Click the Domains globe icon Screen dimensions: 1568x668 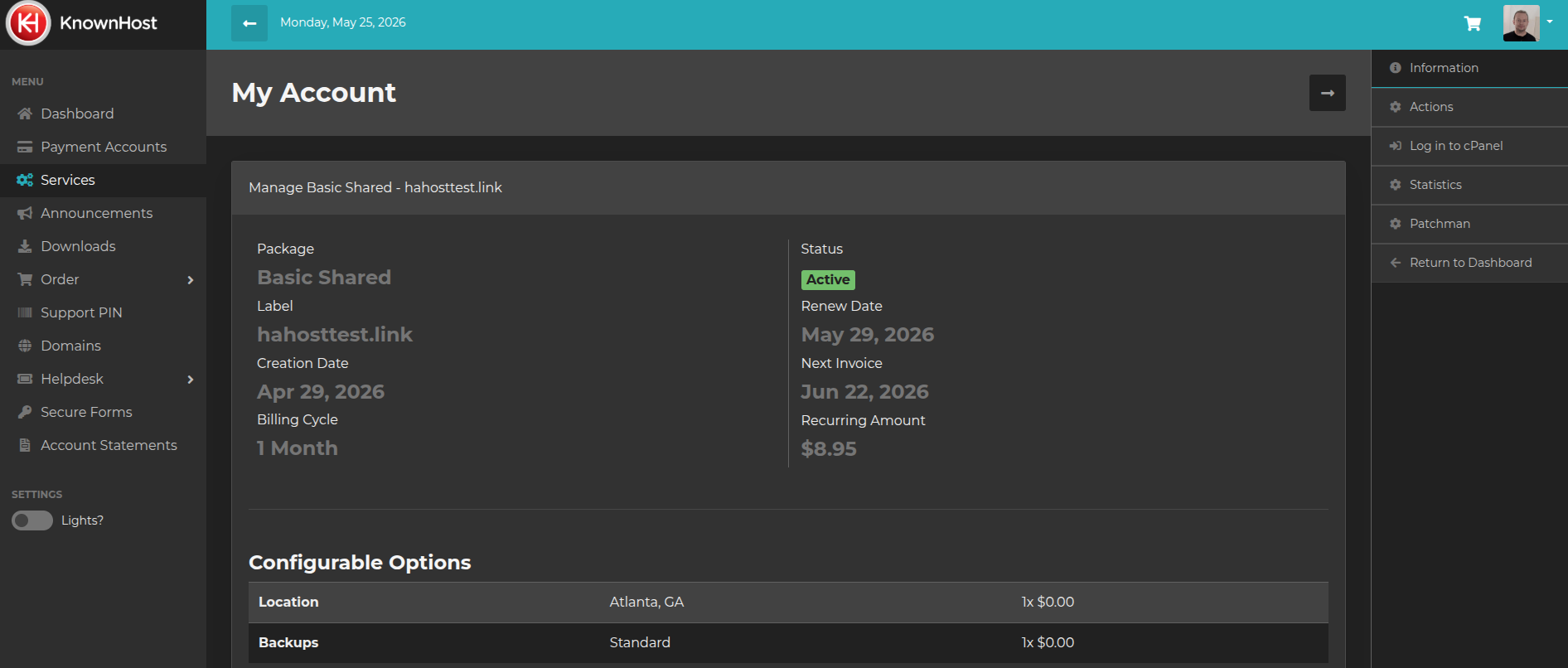pos(25,346)
